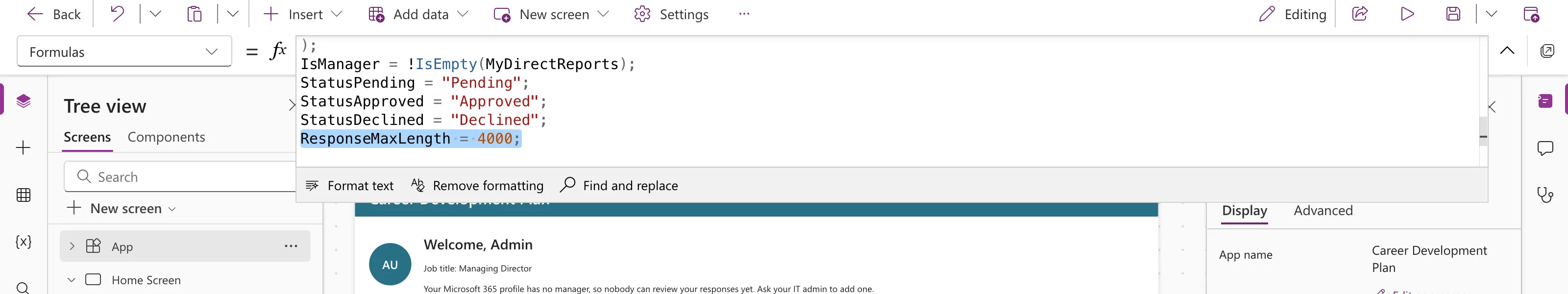Expand the save options dropdown arrow
Screen dimensions: 1568x294
1491,13
